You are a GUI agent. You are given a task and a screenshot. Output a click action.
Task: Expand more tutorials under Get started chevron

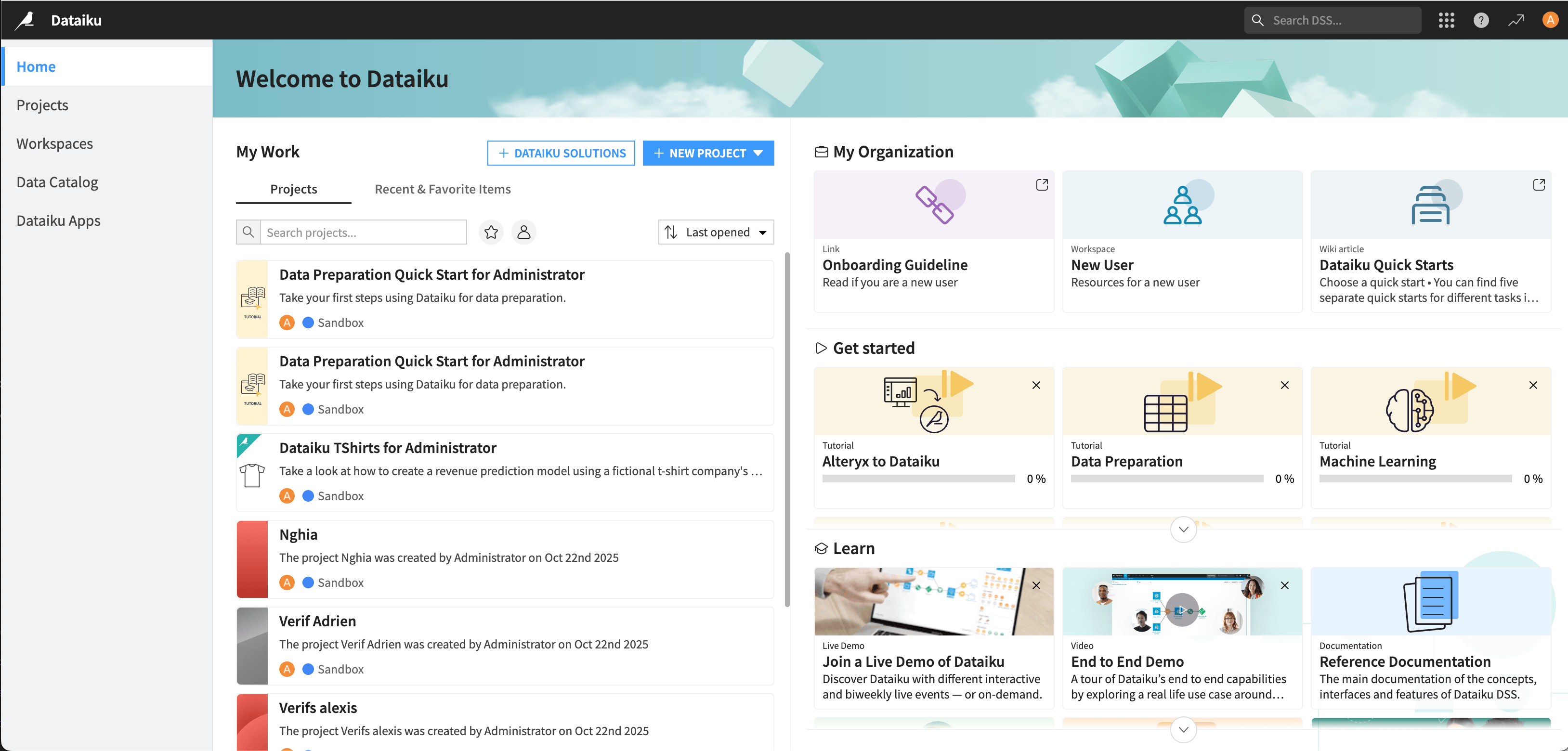click(x=1183, y=529)
